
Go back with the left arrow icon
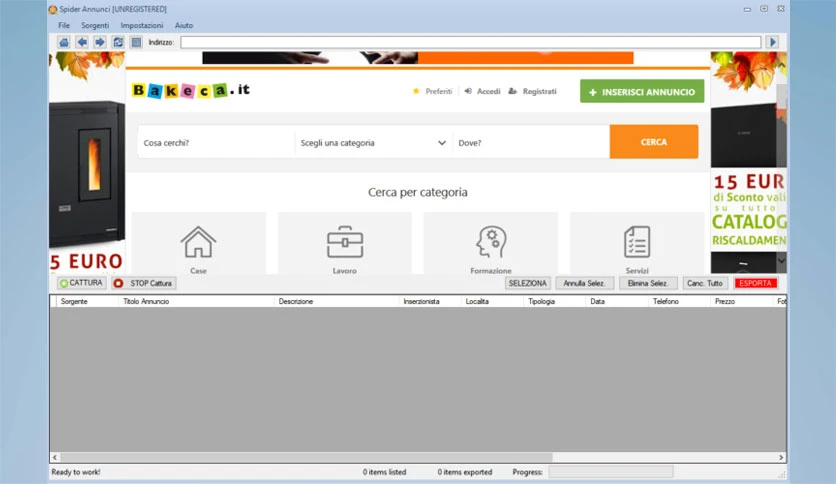coord(82,42)
